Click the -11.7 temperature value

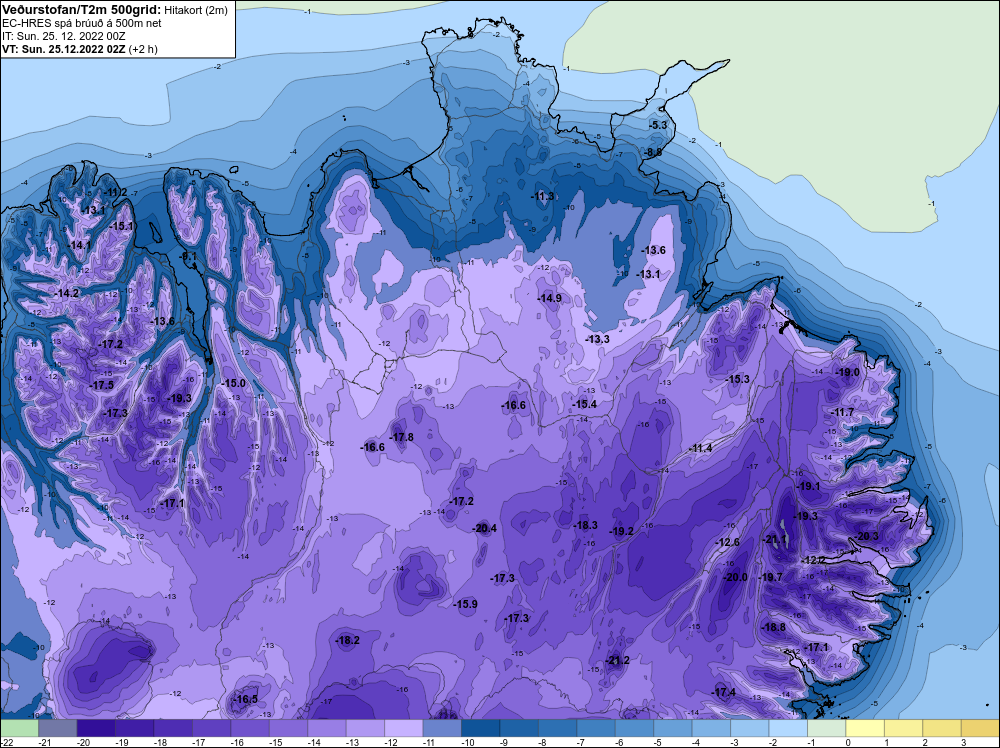coord(842,413)
